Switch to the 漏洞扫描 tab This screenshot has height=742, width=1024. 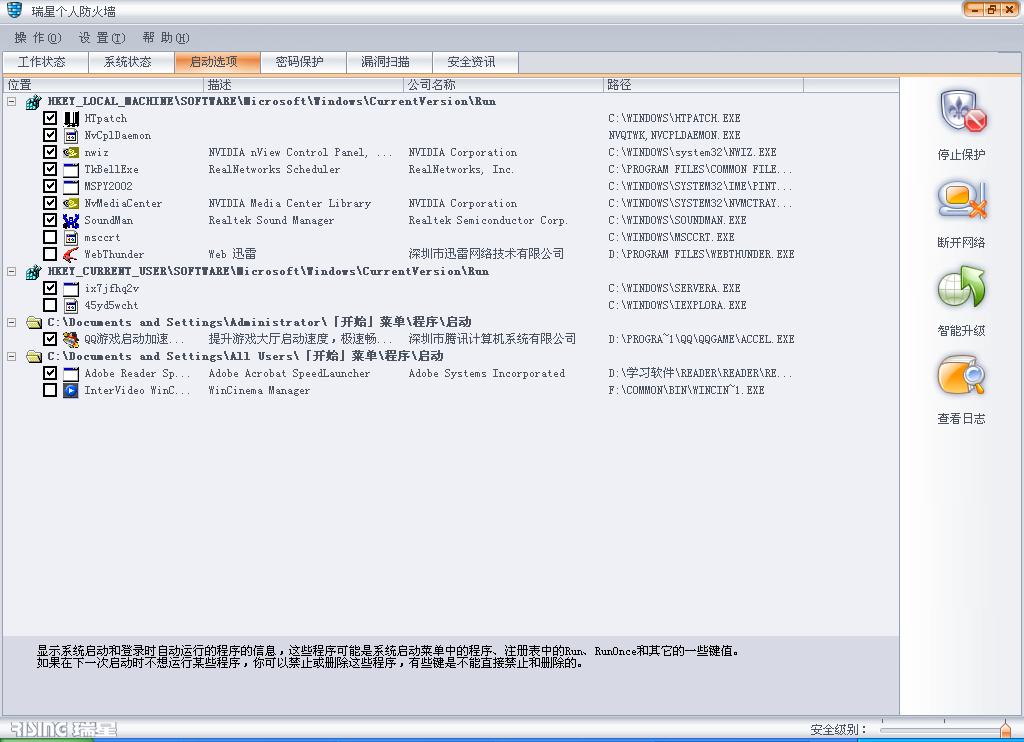[389, 62]
